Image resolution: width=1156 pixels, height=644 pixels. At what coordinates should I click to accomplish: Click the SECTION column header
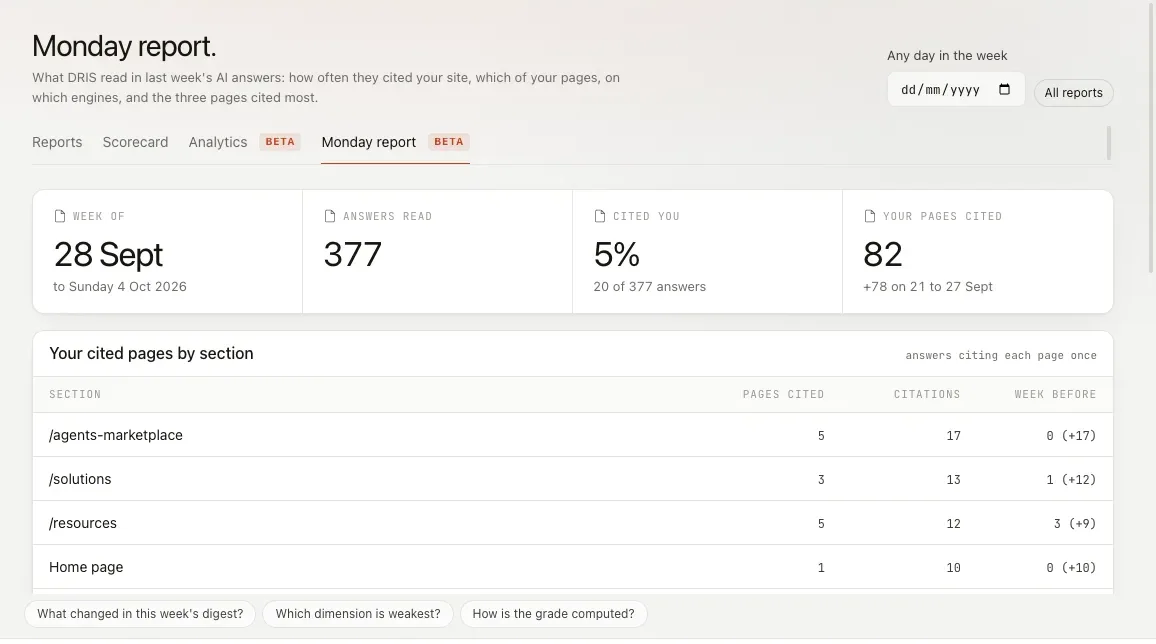click(75, 394)
